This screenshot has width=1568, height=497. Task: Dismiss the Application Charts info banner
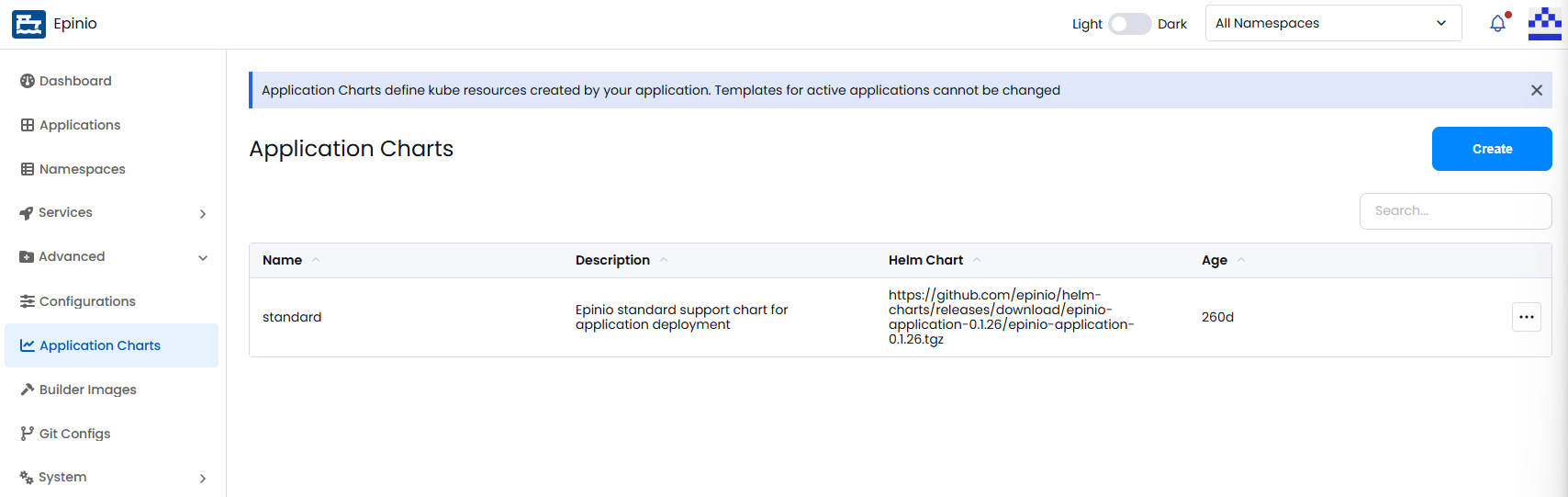click(x=1537, y=90)
